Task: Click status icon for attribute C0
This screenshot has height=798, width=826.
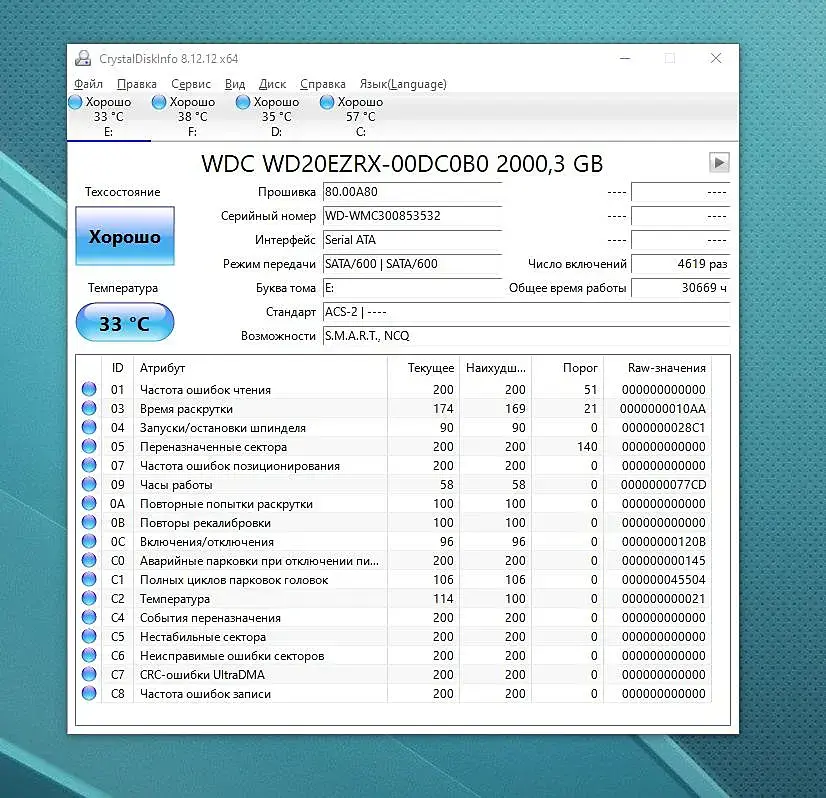Action: (89, 560)
